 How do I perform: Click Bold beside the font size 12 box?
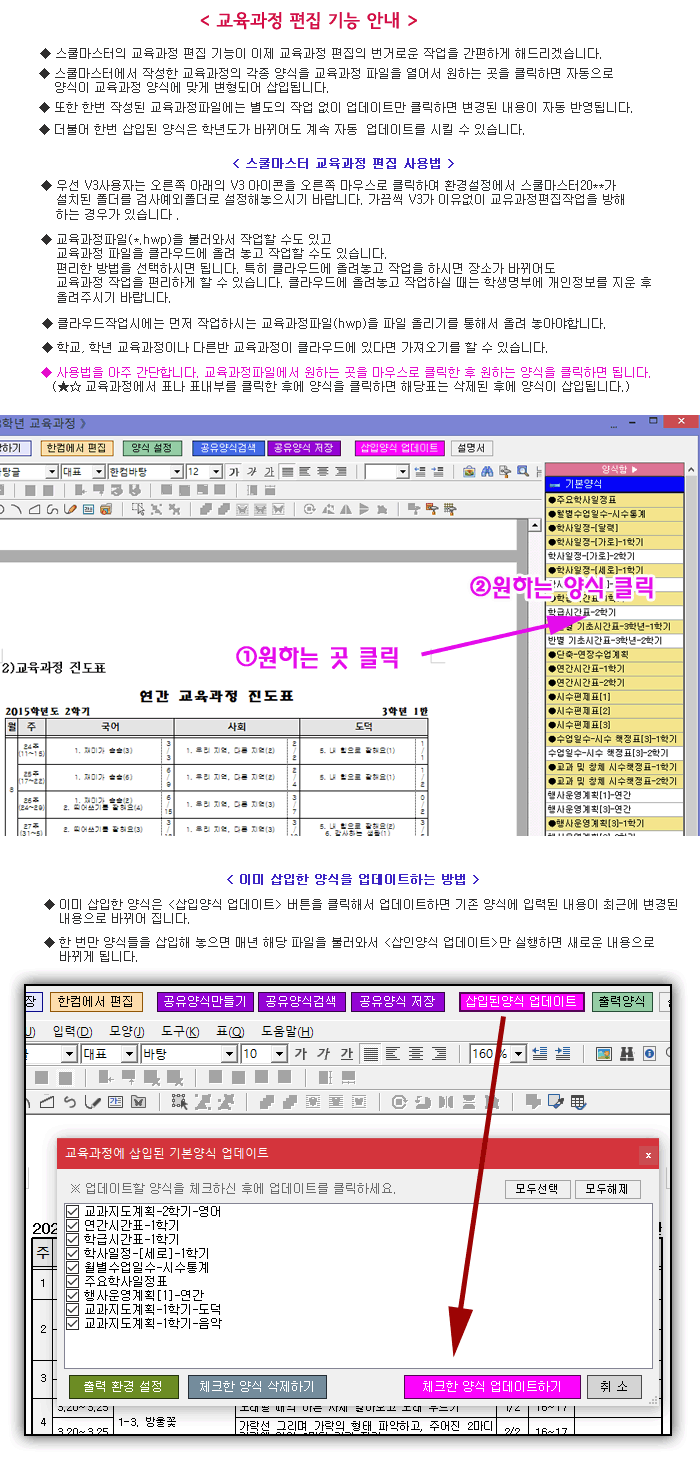234,471
